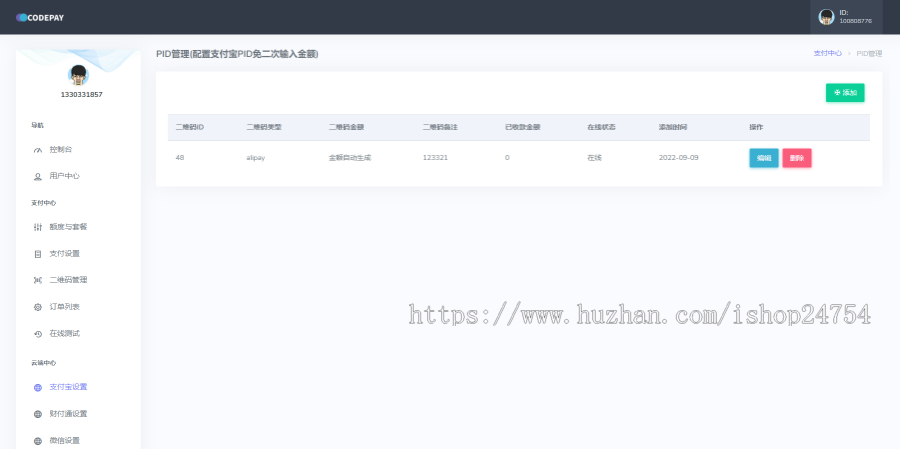Click the 支付设置 document icon
The image size is (900, 449).
coord(38,254)
